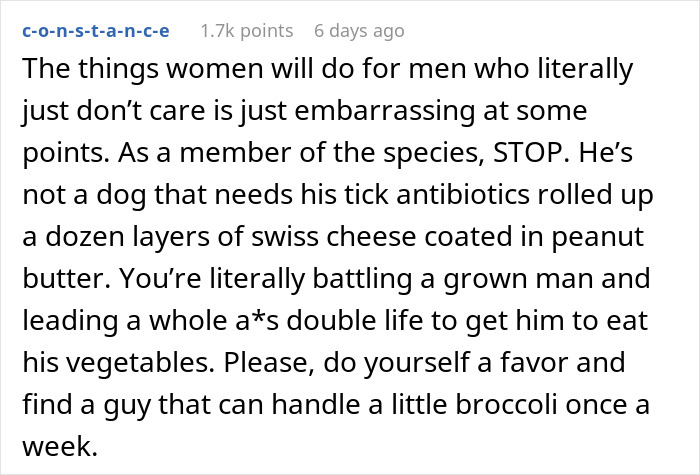Click the phrase swiss cheese in comment
The height and width of the screenshot is (475, 700).
[x=333, y=236]
